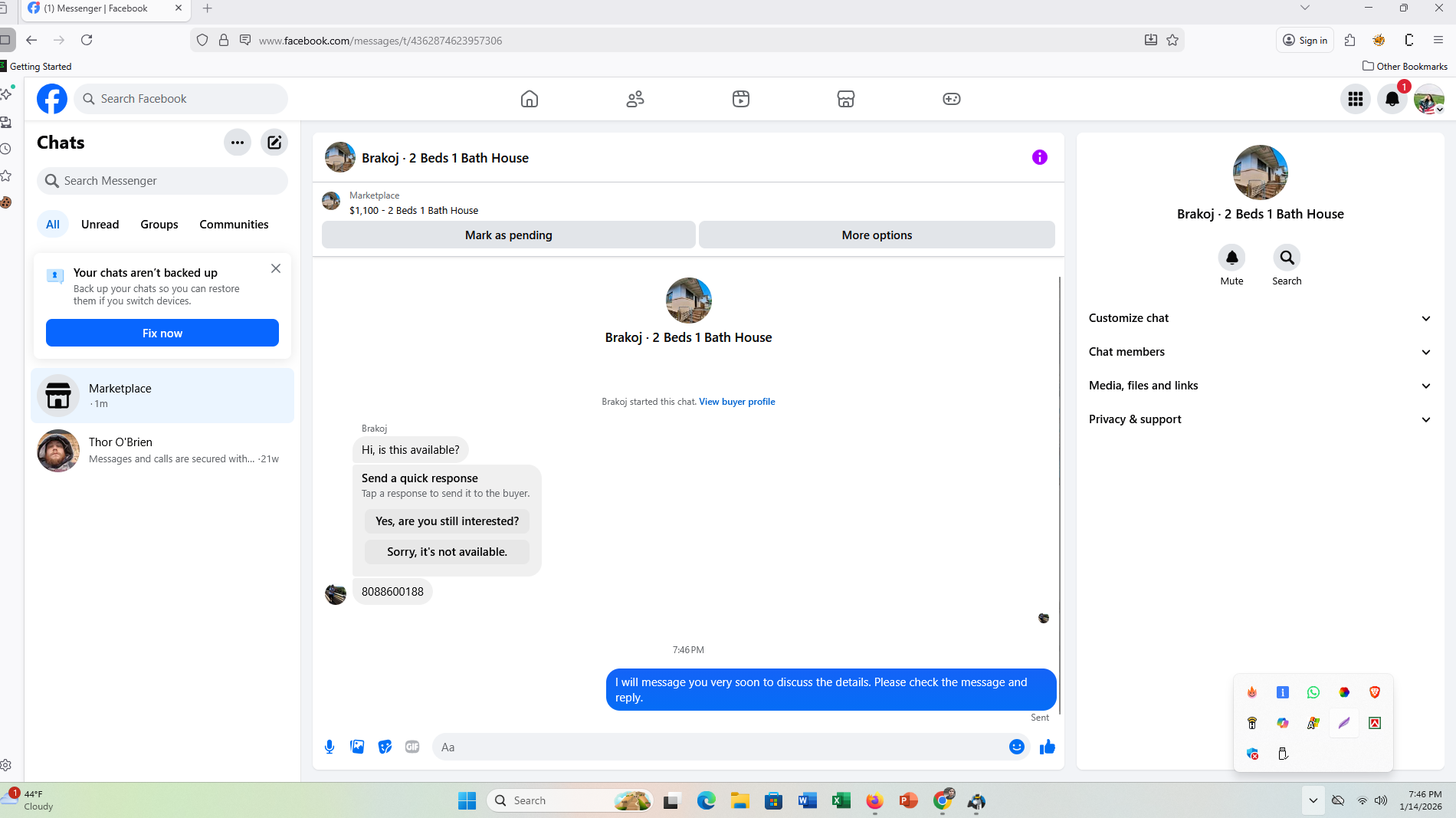Screen dimensions: 1456x818
Task: Open a new browser tab
Action: (x=207, y=8)
